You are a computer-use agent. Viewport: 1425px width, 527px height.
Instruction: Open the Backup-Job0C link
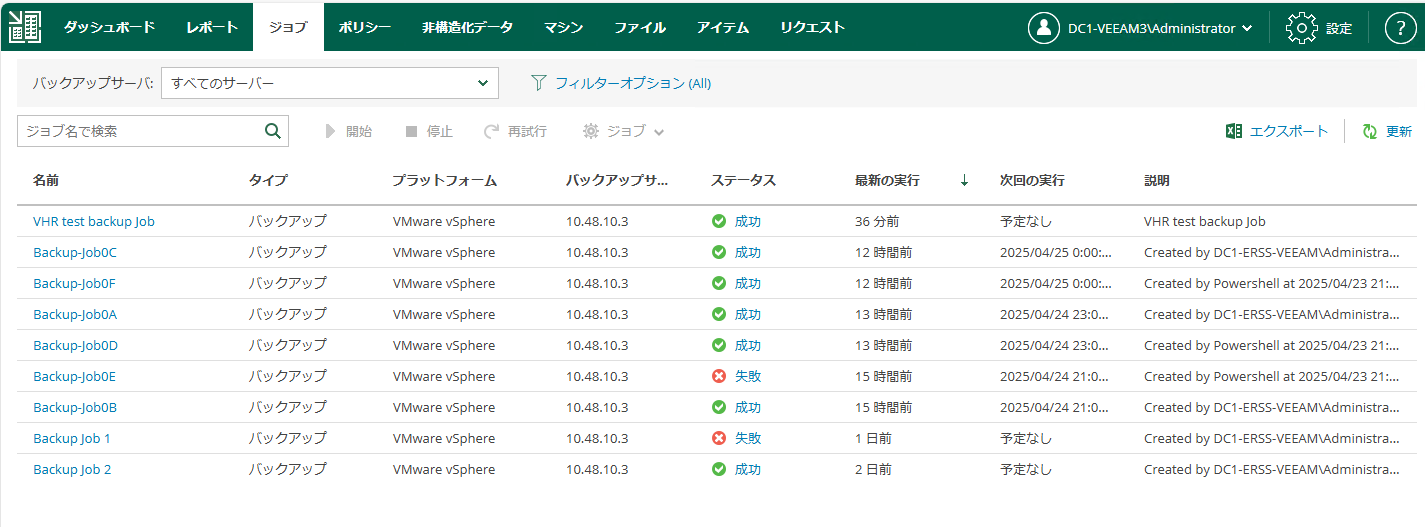tap(75, 252)
